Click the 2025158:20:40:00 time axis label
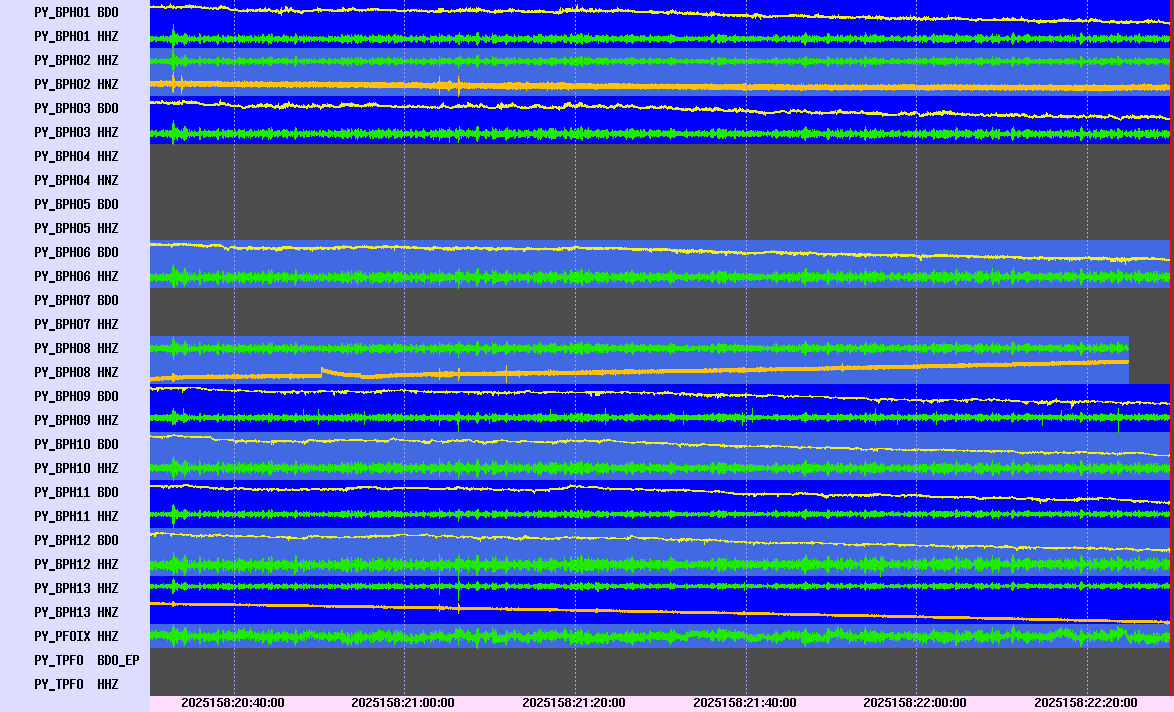The height and width of the screenshot is (712, 1174). (x=233, y=703)
